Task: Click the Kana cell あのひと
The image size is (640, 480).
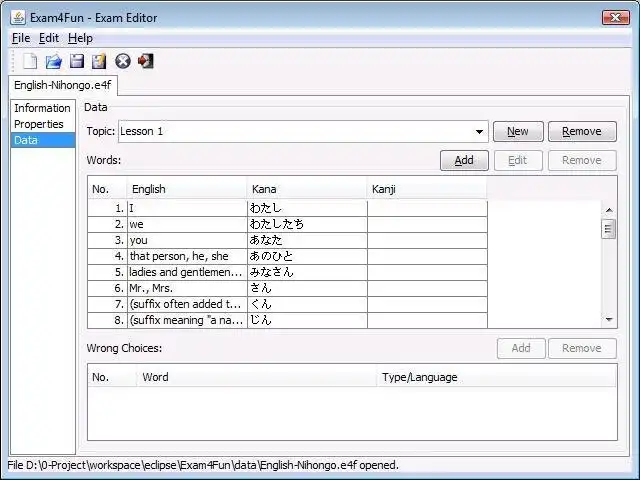Action: [x=307, y=256]
